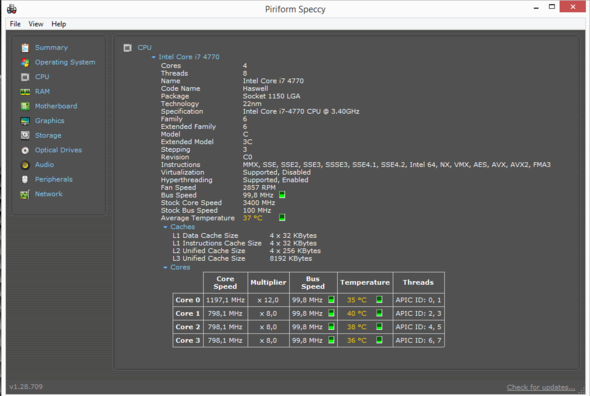Click the x 12,0 multiplier cell
Screen dimensions: 590x396
(x=268, y=300)
